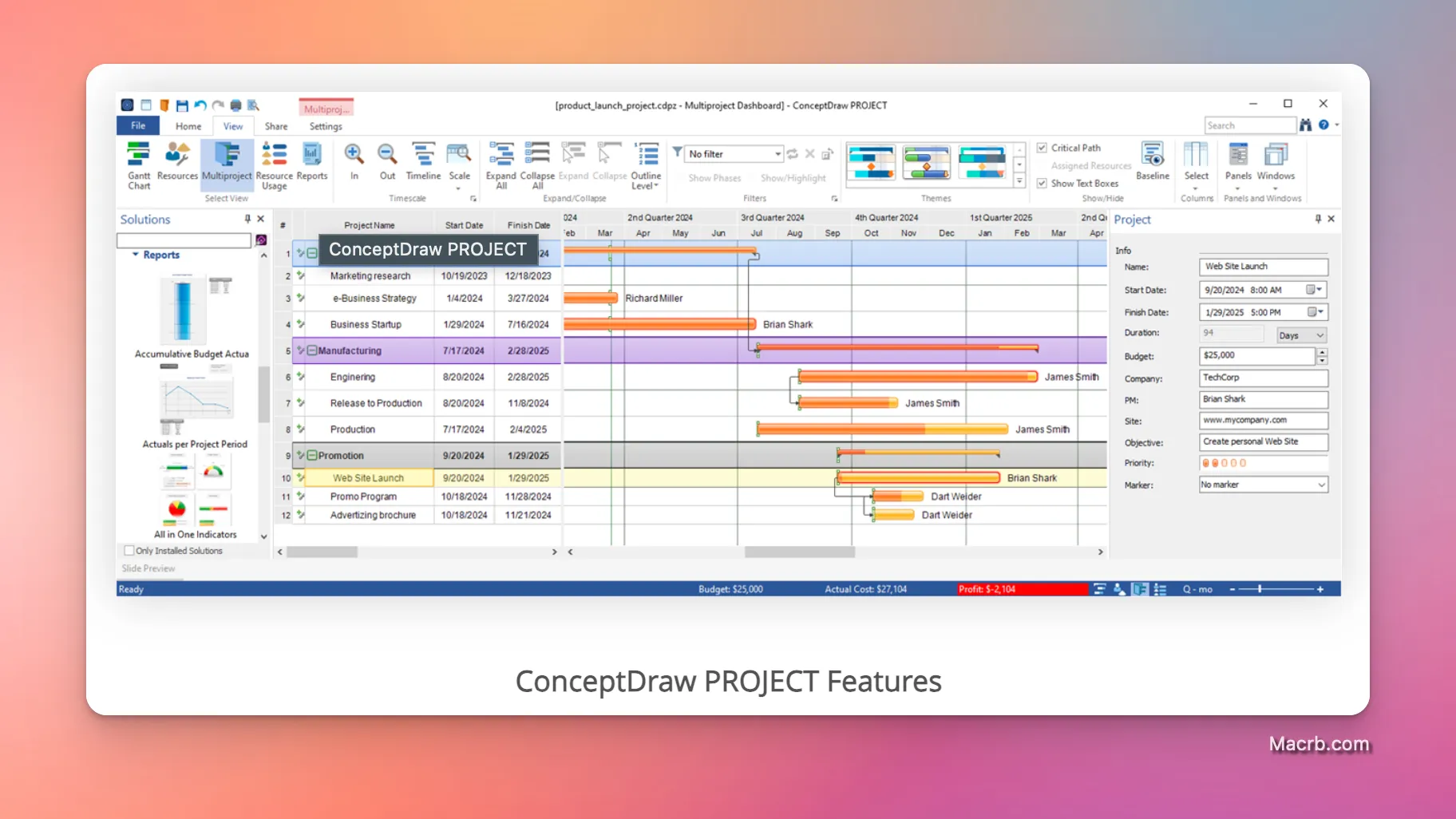Click the binoculars search icon

[x=1306, y=125]
